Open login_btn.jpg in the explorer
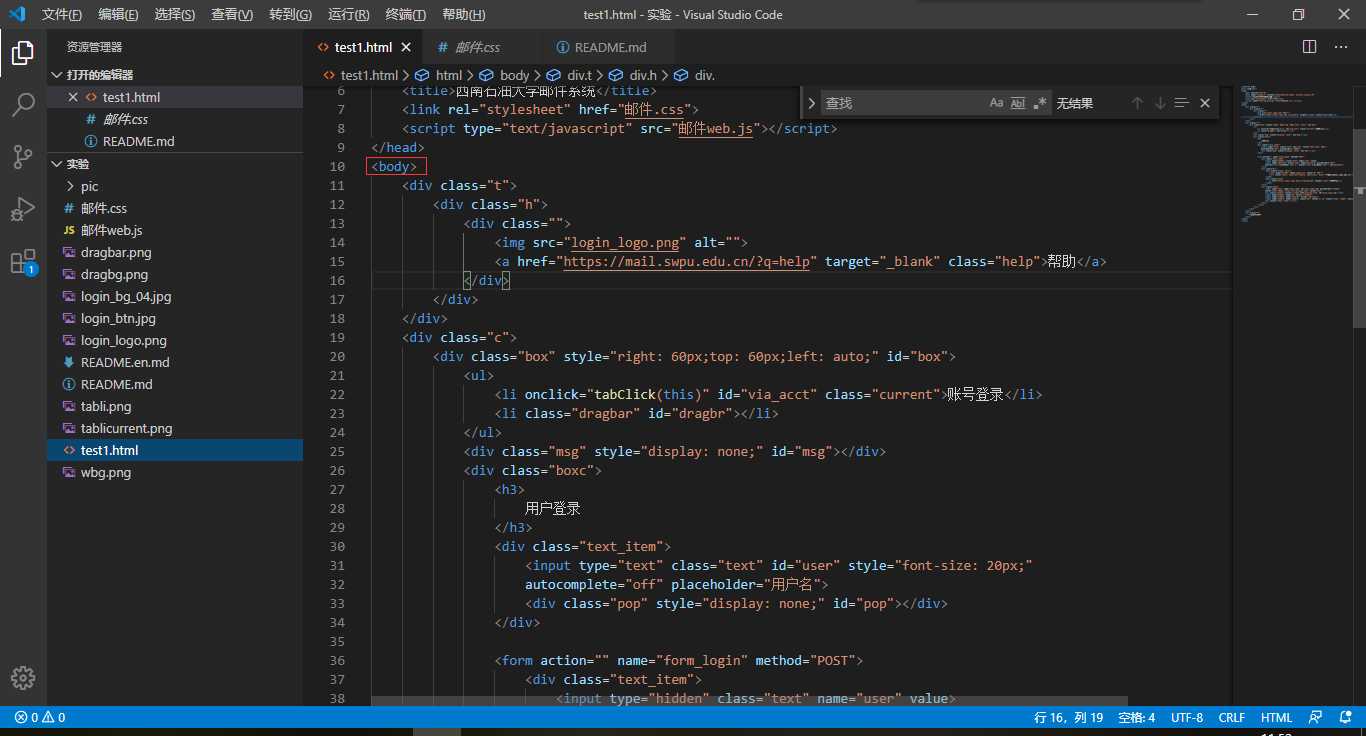The width and height of the screenshot is (1366, 736). [175, 318]
